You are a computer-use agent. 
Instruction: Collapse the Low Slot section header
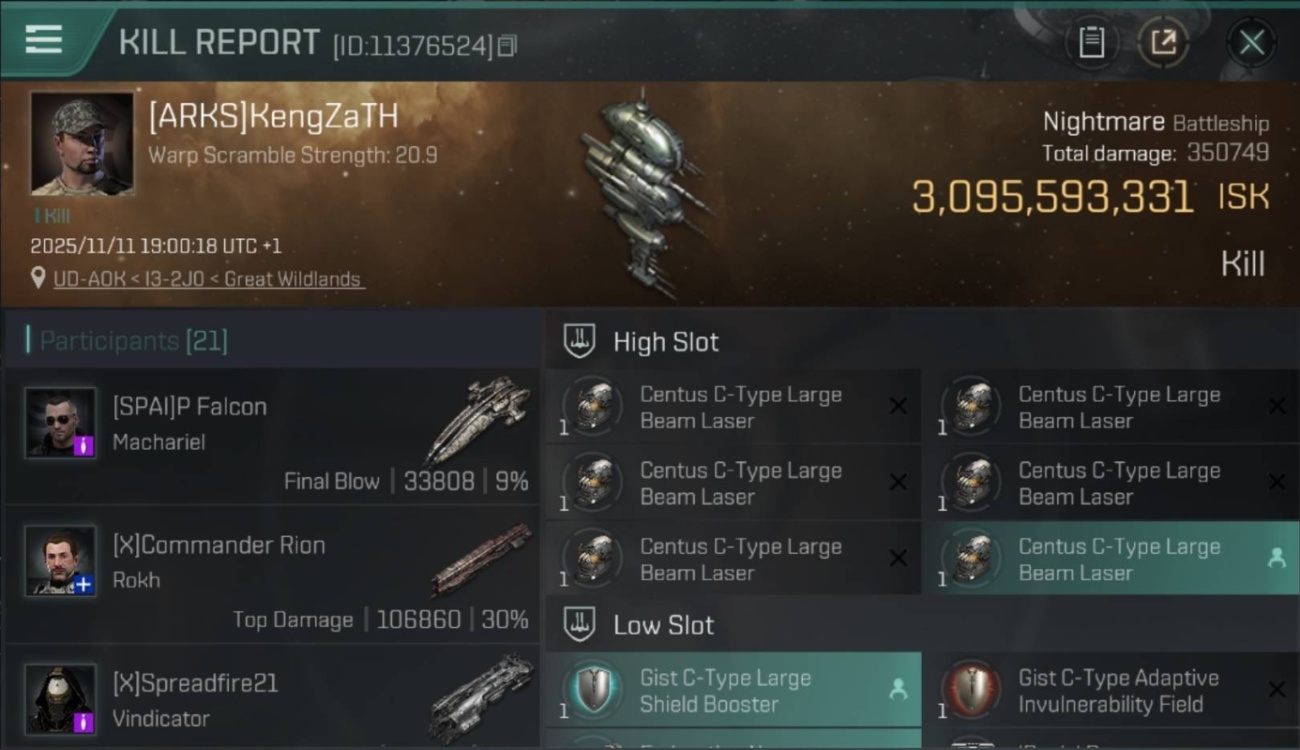(921, 625)
